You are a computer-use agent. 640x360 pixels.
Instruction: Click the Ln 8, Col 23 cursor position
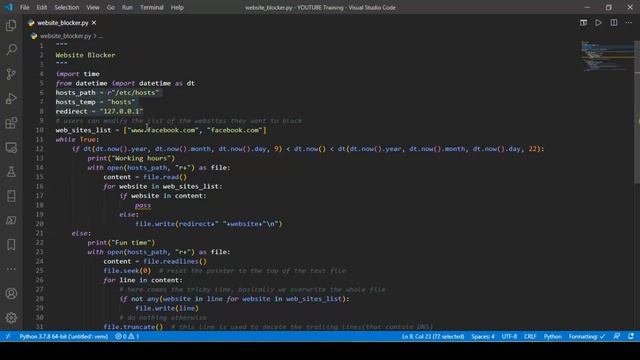tap(433, 336)
